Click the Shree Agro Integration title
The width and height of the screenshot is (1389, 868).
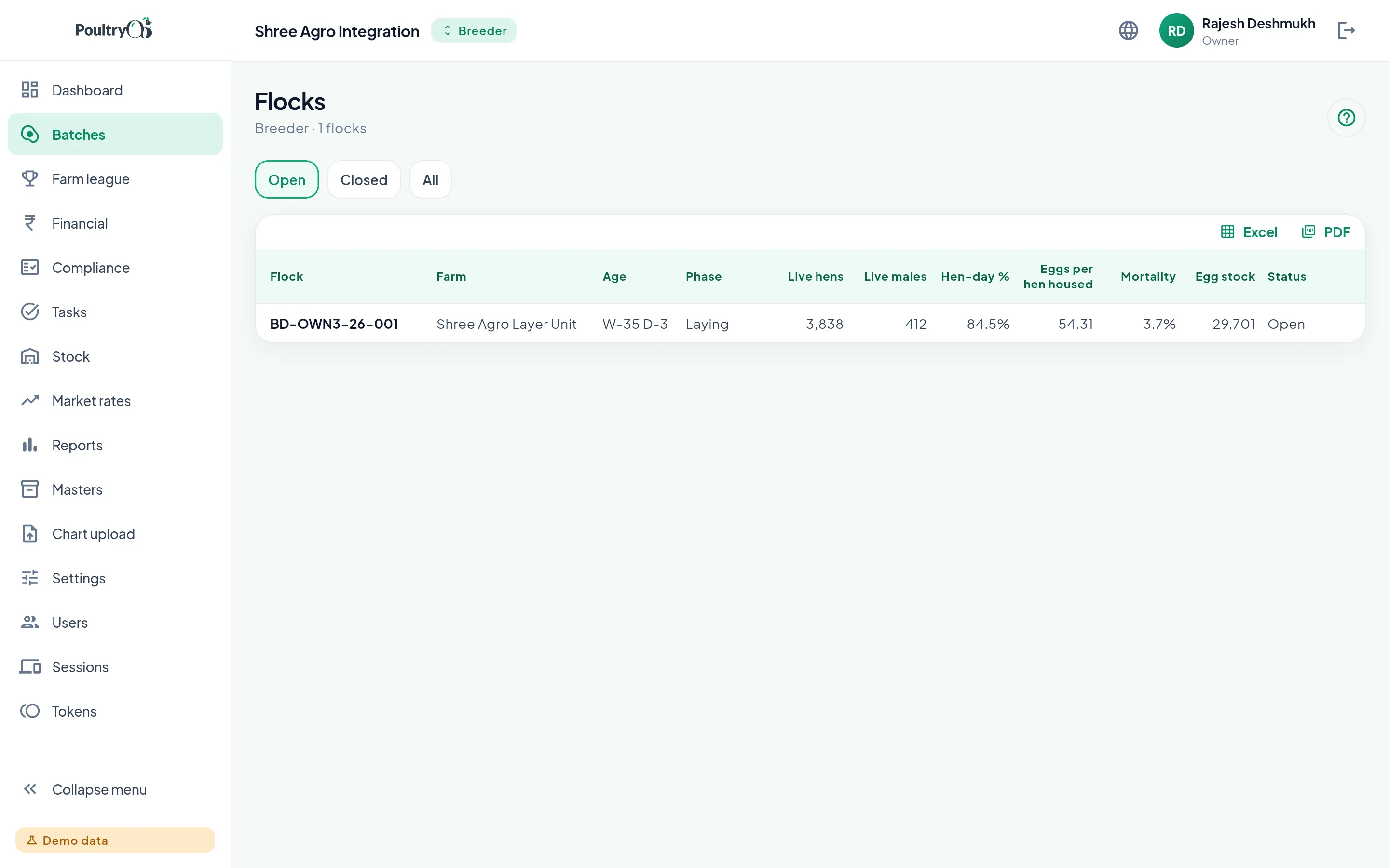click(337, 31)
